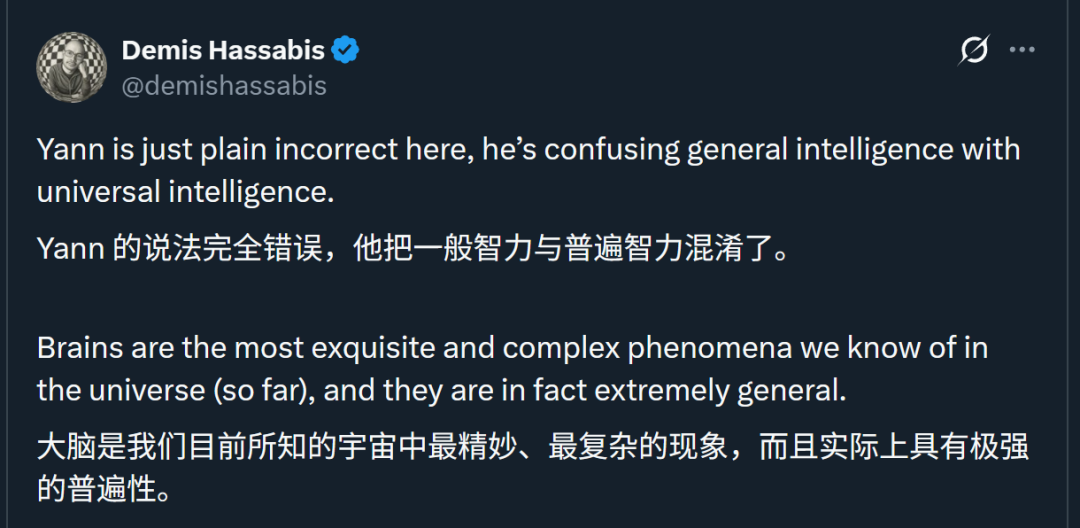Image resolution: width=1080 pixels, height=528 pixels.
Task: Click the blue verified badge
Action: pos(345,50)
